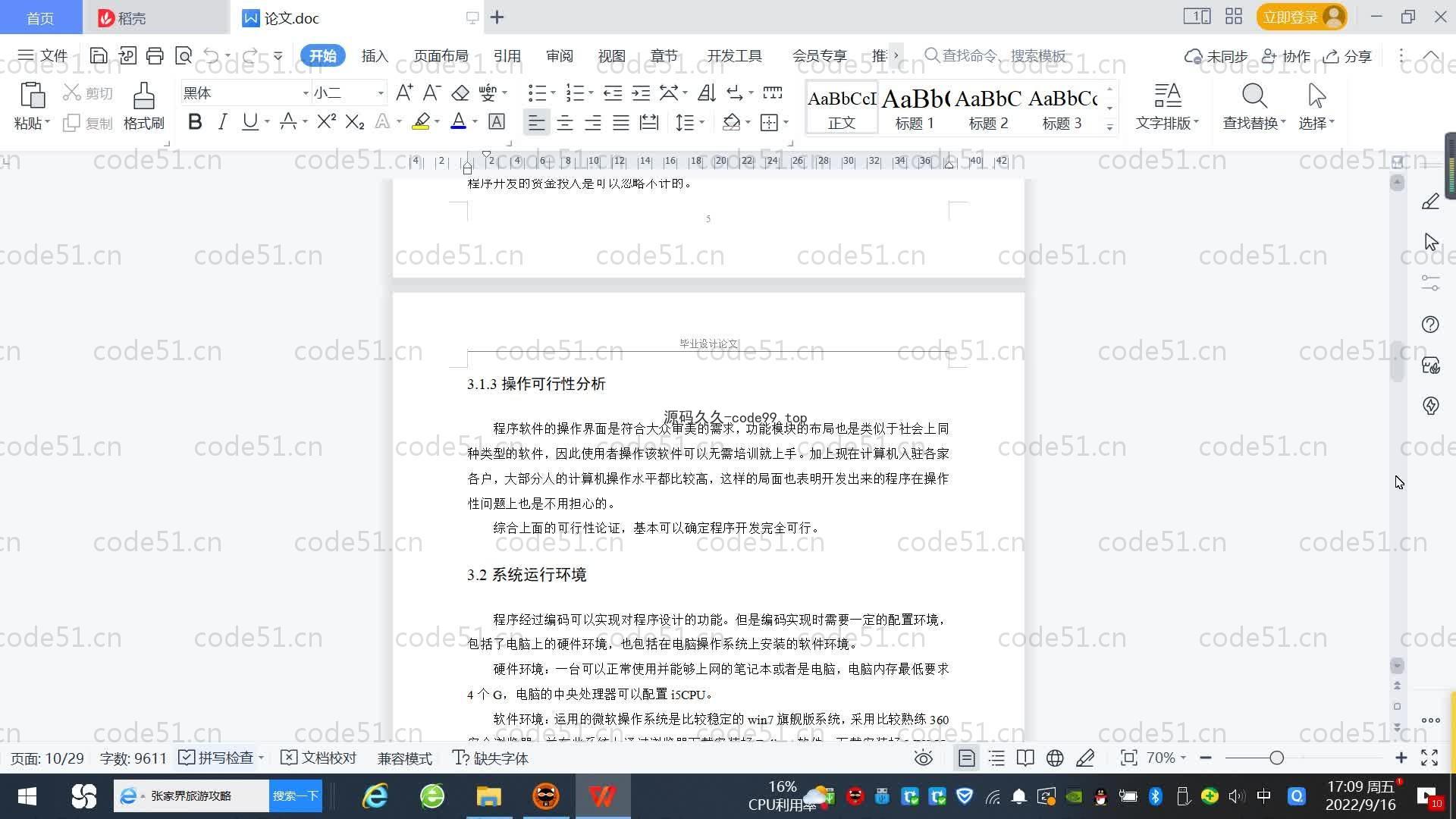This screenshot has height=819, width=1456.
Task: Click 文档校对 in status bar
Action: click(x=318, y=758)
